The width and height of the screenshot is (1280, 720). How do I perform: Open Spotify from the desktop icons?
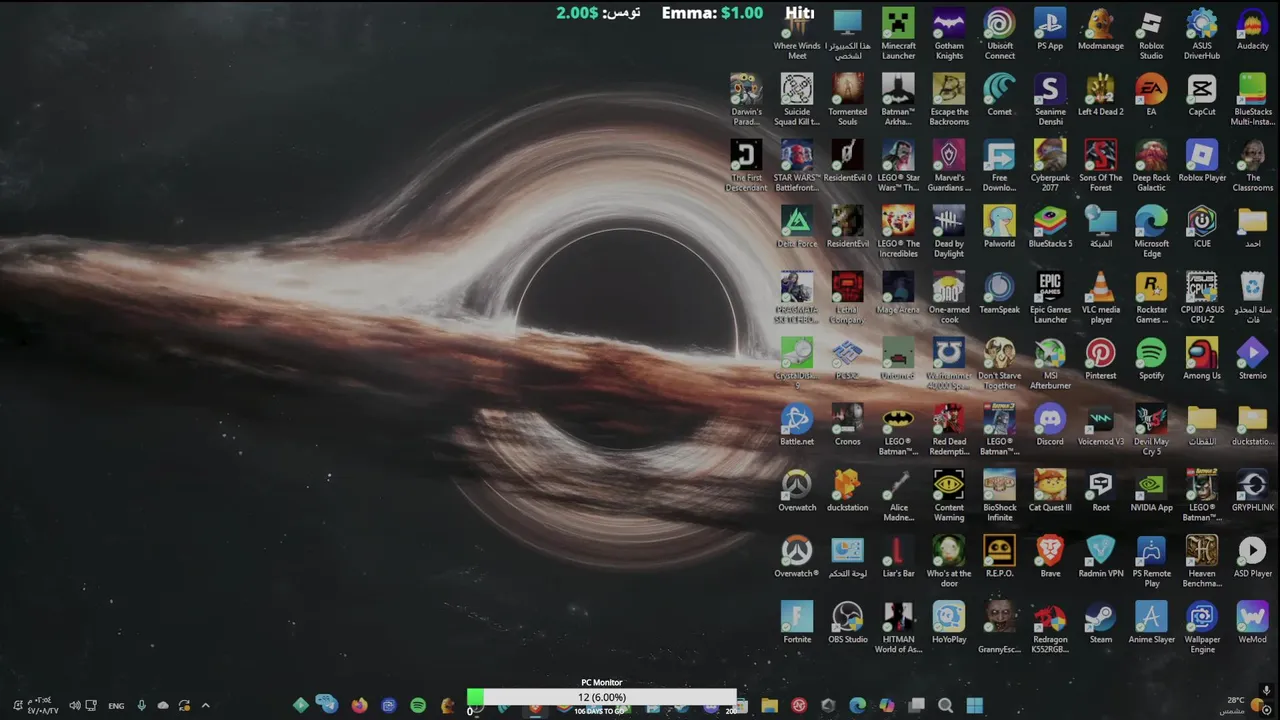pos(1151,359)
